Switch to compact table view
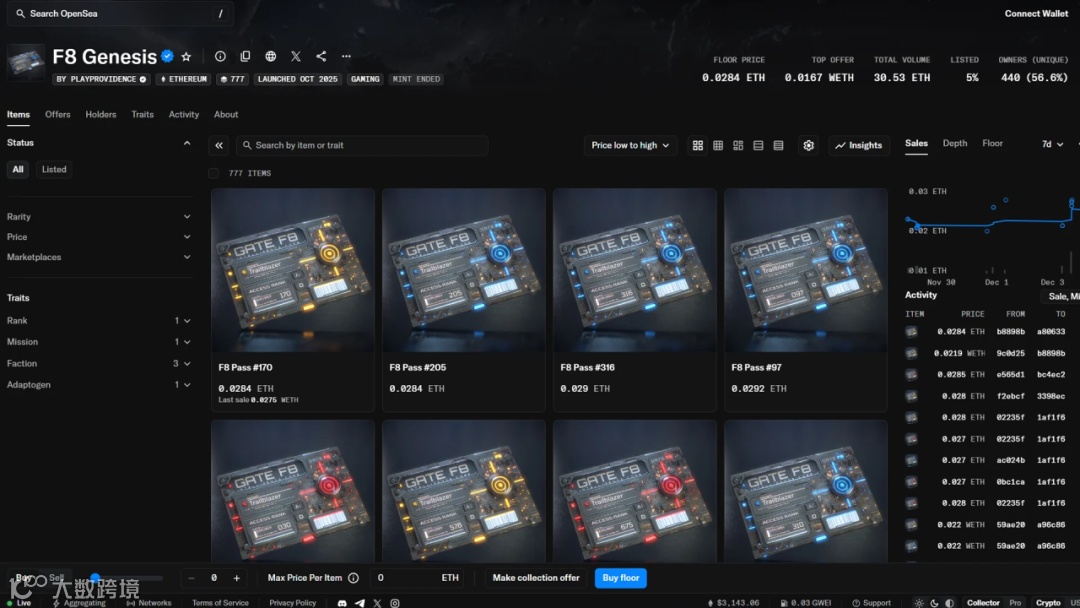 [778, 145]
